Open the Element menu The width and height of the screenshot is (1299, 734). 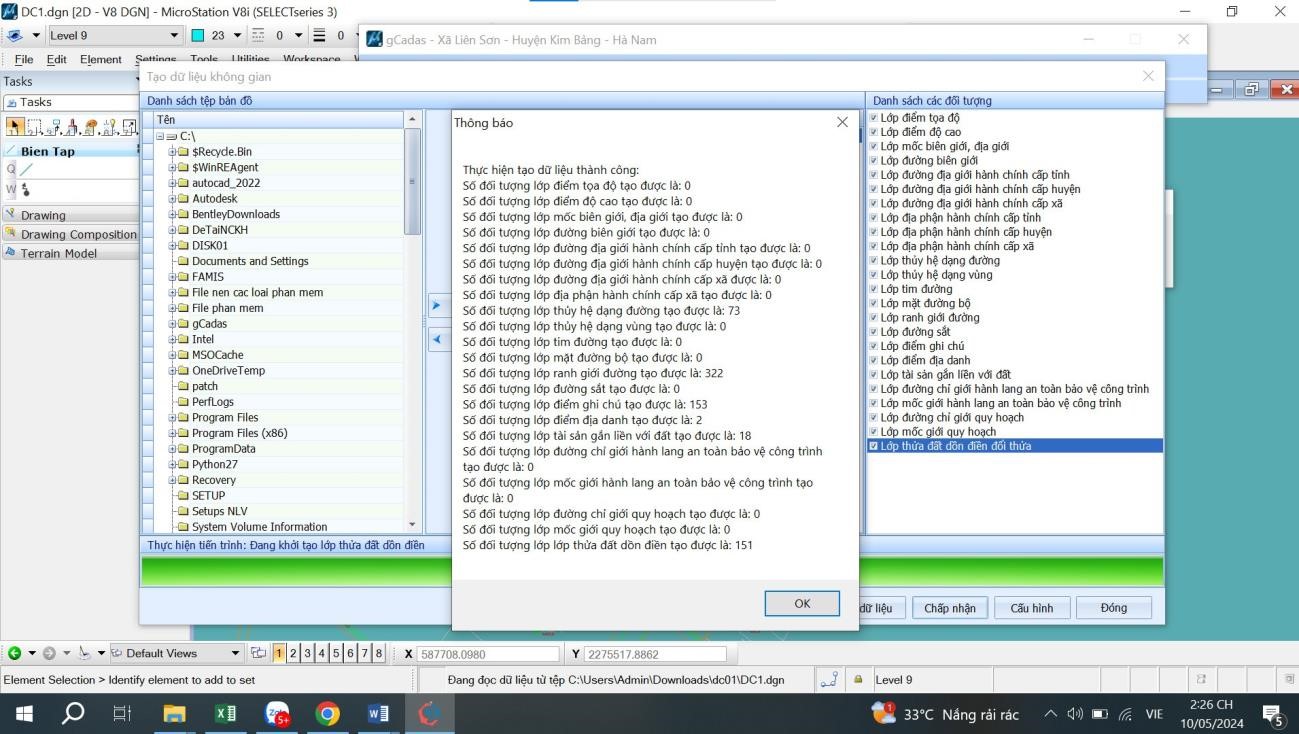pyautogui.click(x=100, y=59)
